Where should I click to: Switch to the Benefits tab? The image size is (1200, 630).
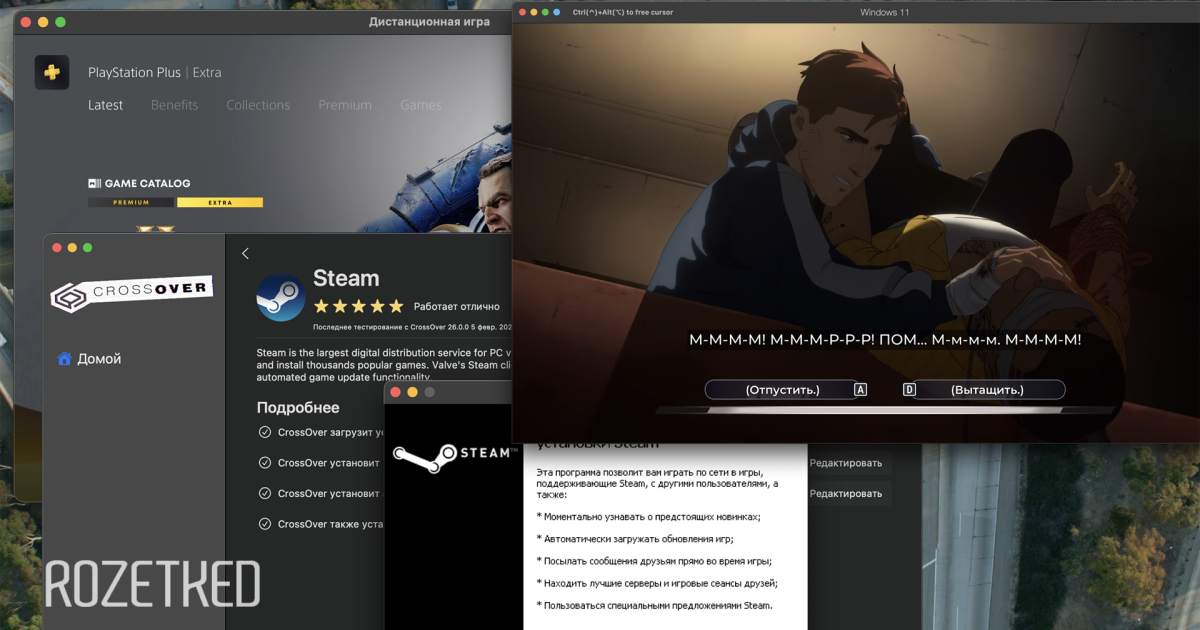(174, 105)
